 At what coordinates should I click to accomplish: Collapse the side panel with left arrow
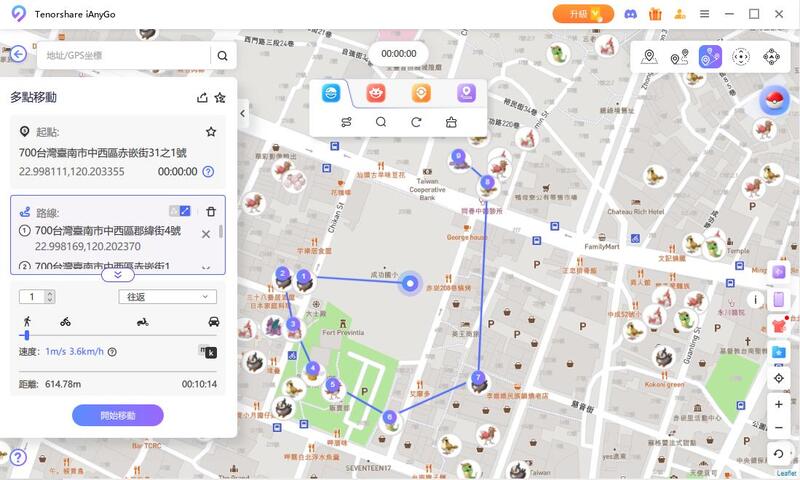243,114
